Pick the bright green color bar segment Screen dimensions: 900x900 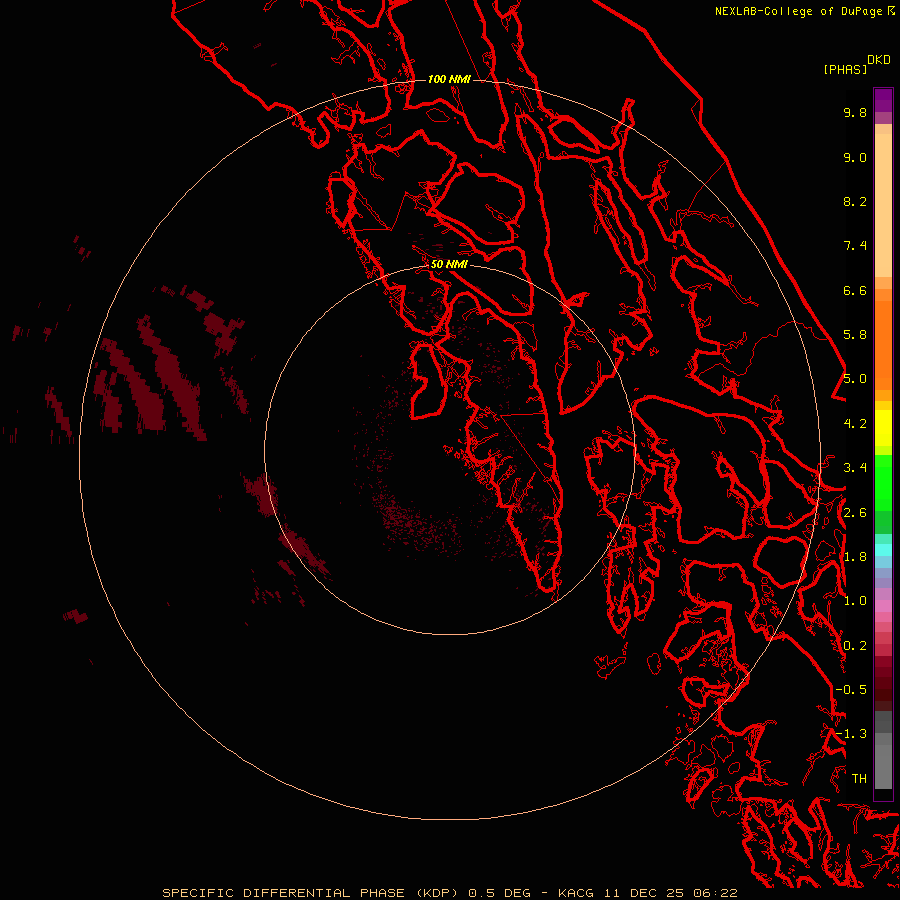pos(883,483)
